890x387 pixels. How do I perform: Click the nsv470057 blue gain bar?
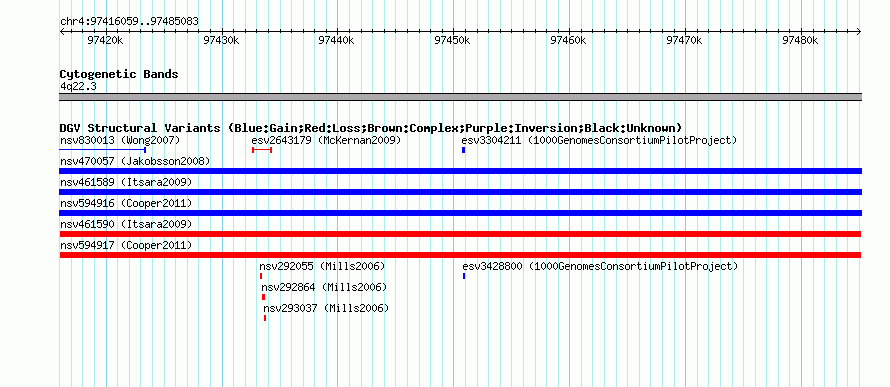[460, 171]
